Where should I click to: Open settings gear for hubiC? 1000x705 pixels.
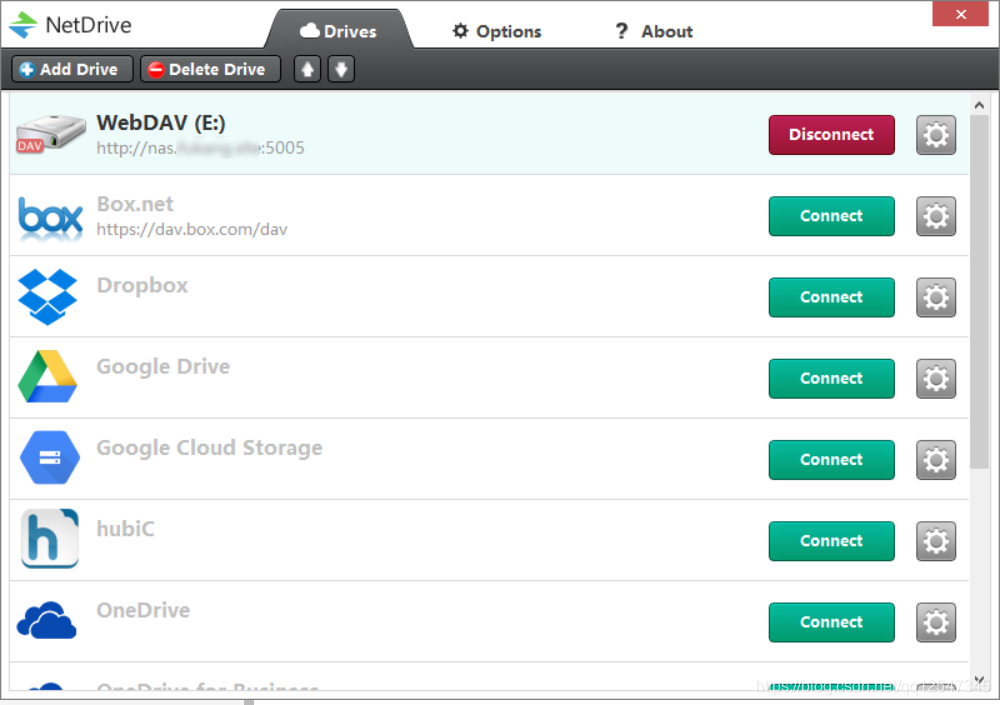pos(936,540)
